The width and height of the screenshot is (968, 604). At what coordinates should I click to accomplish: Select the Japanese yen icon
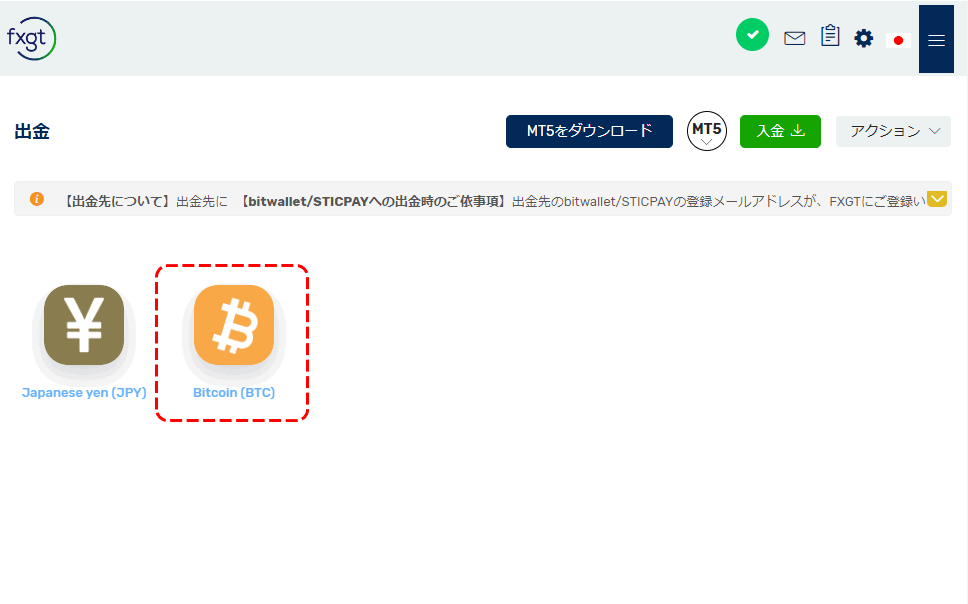coord(84,325)
